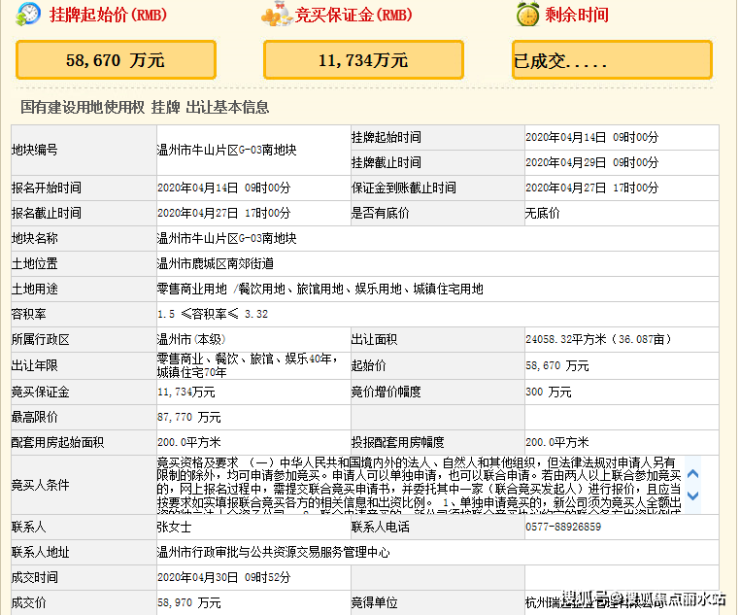The width and height of the screenshot is (740, 615).
Task: Click the 配套用房起始面积 label
Action: (x=58, y=442)
